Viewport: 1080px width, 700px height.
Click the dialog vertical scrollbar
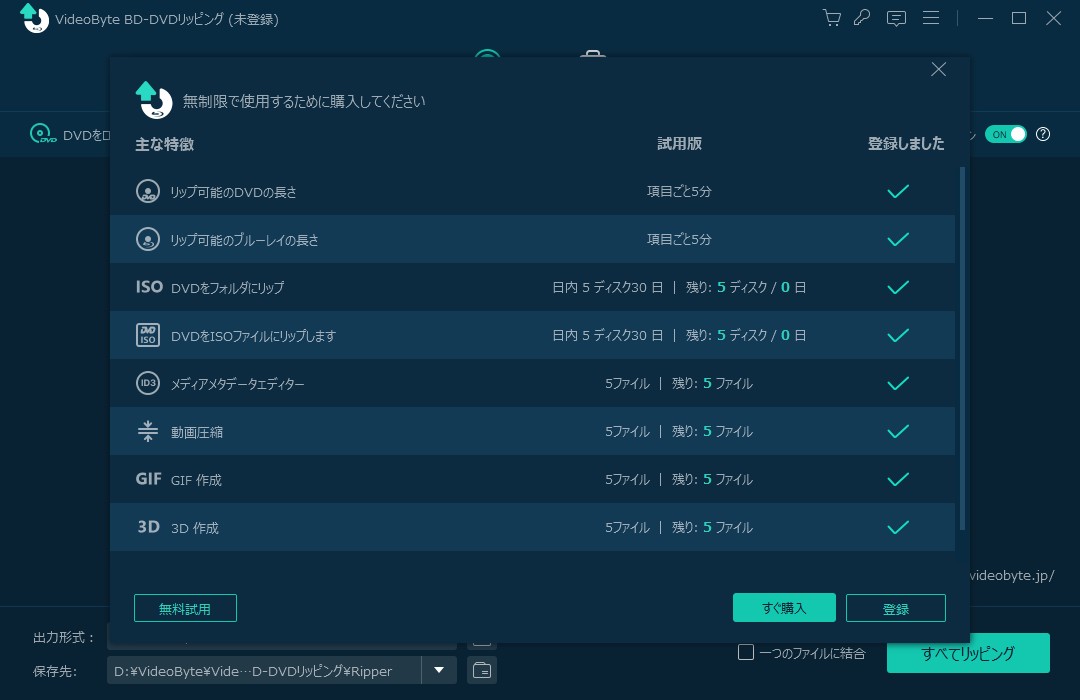click(x=962, y=348)
